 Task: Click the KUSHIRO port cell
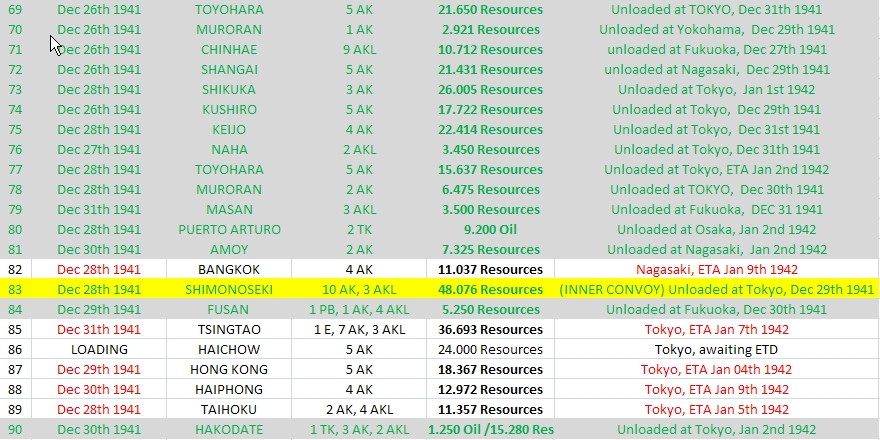click(229, 109)
